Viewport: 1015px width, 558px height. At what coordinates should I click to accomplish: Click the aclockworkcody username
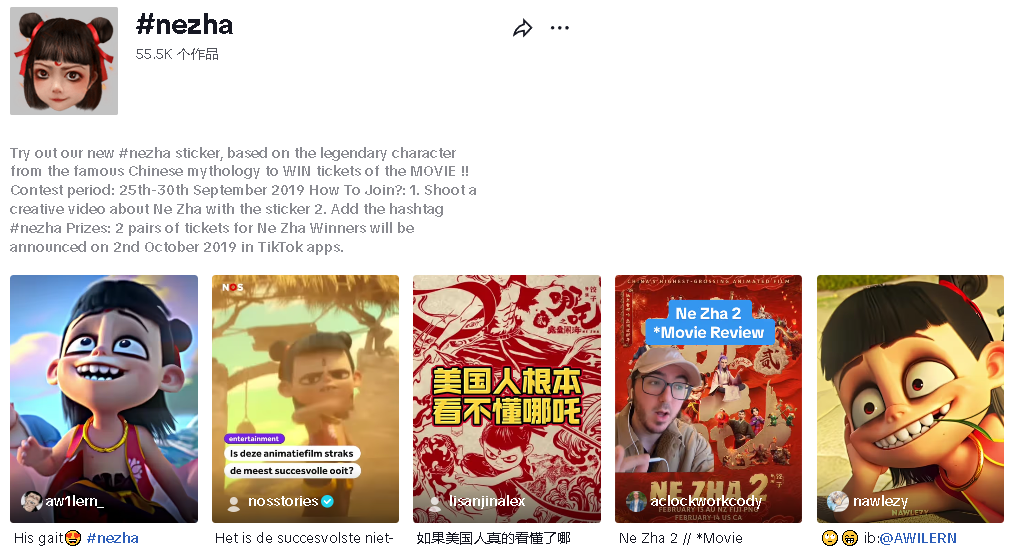pyautogui.click(x=706, y=501)
